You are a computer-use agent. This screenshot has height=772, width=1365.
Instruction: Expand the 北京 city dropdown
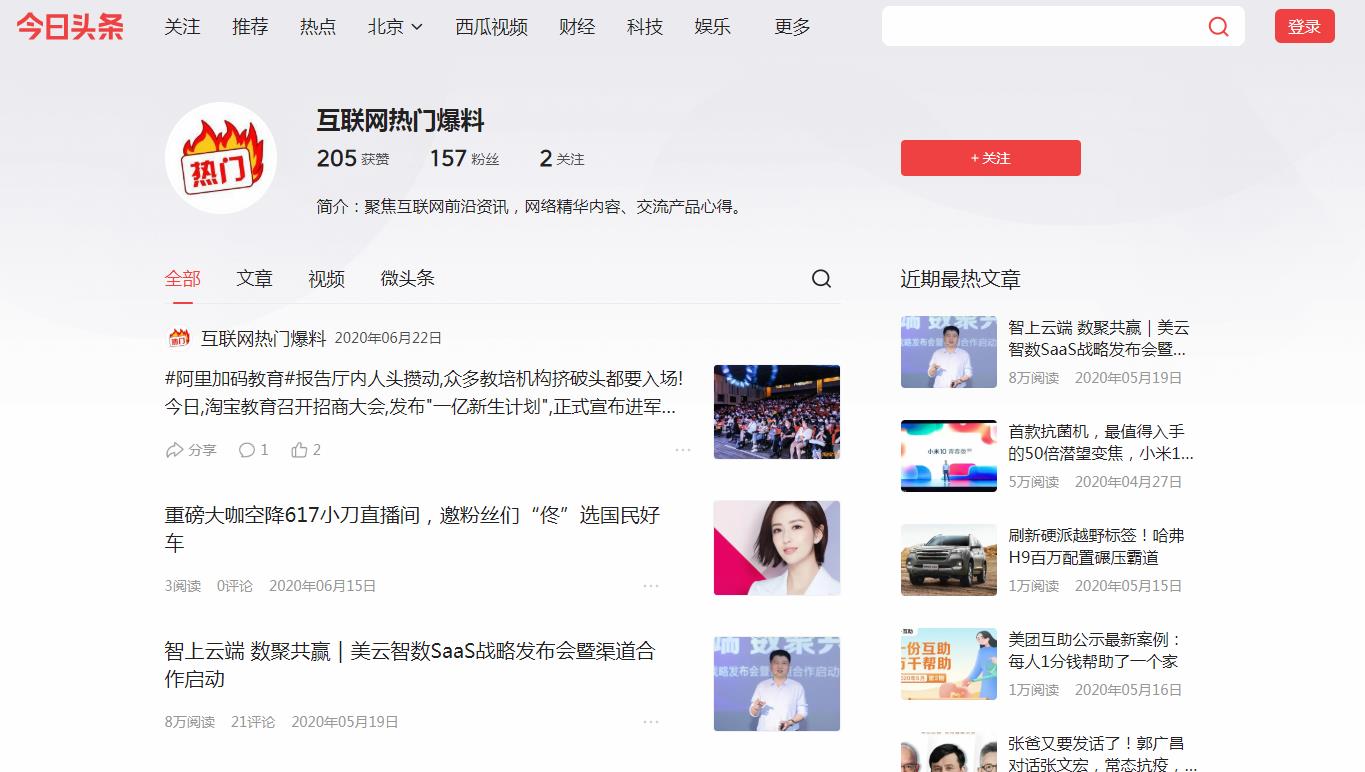(x=395, y=27)
